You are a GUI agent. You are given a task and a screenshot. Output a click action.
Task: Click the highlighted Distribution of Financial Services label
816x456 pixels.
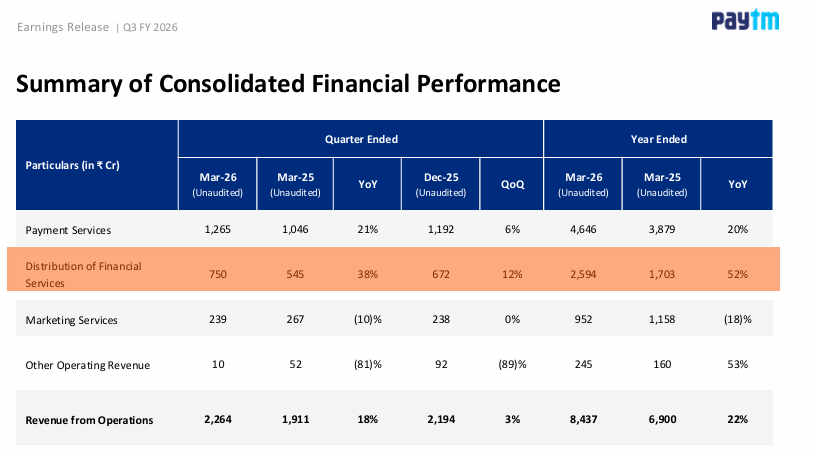(x=83, y=274)
